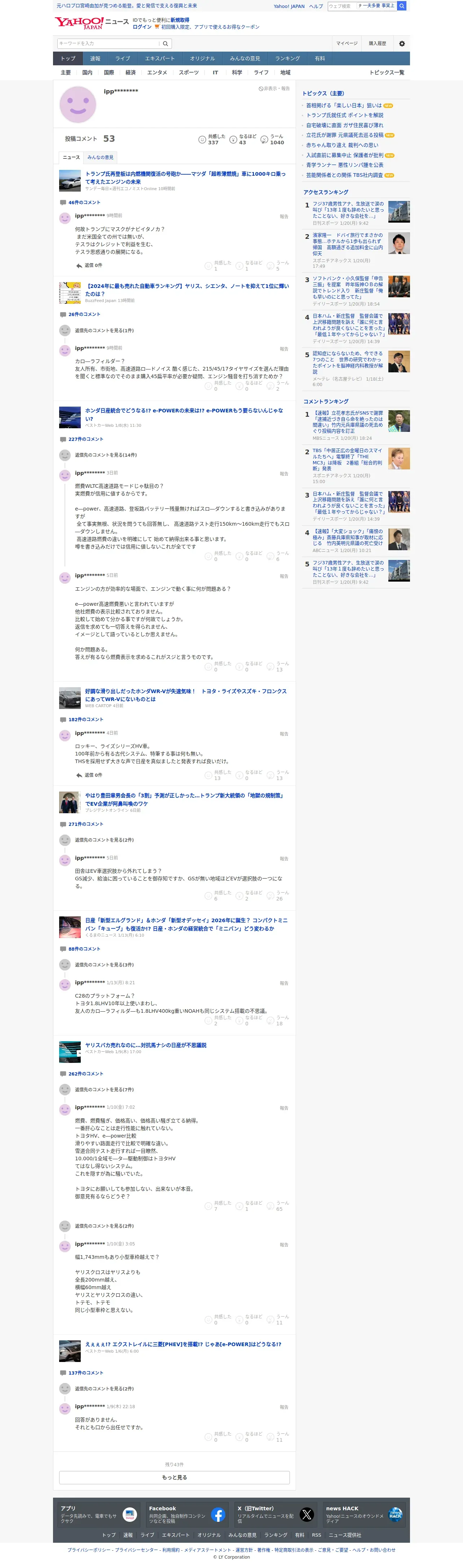Open the 137件のコメント bubble link
Viewport: 463px width, 1568px height.
click(81, 1372)
